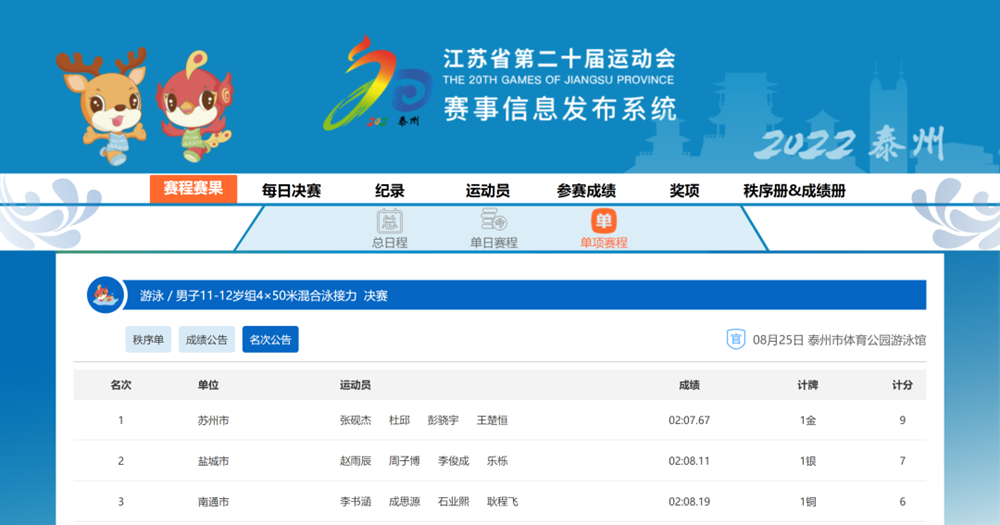Screen dimensions: 1000x525
Task: Click the official 官 badge icon
Action: coord(736,339)
